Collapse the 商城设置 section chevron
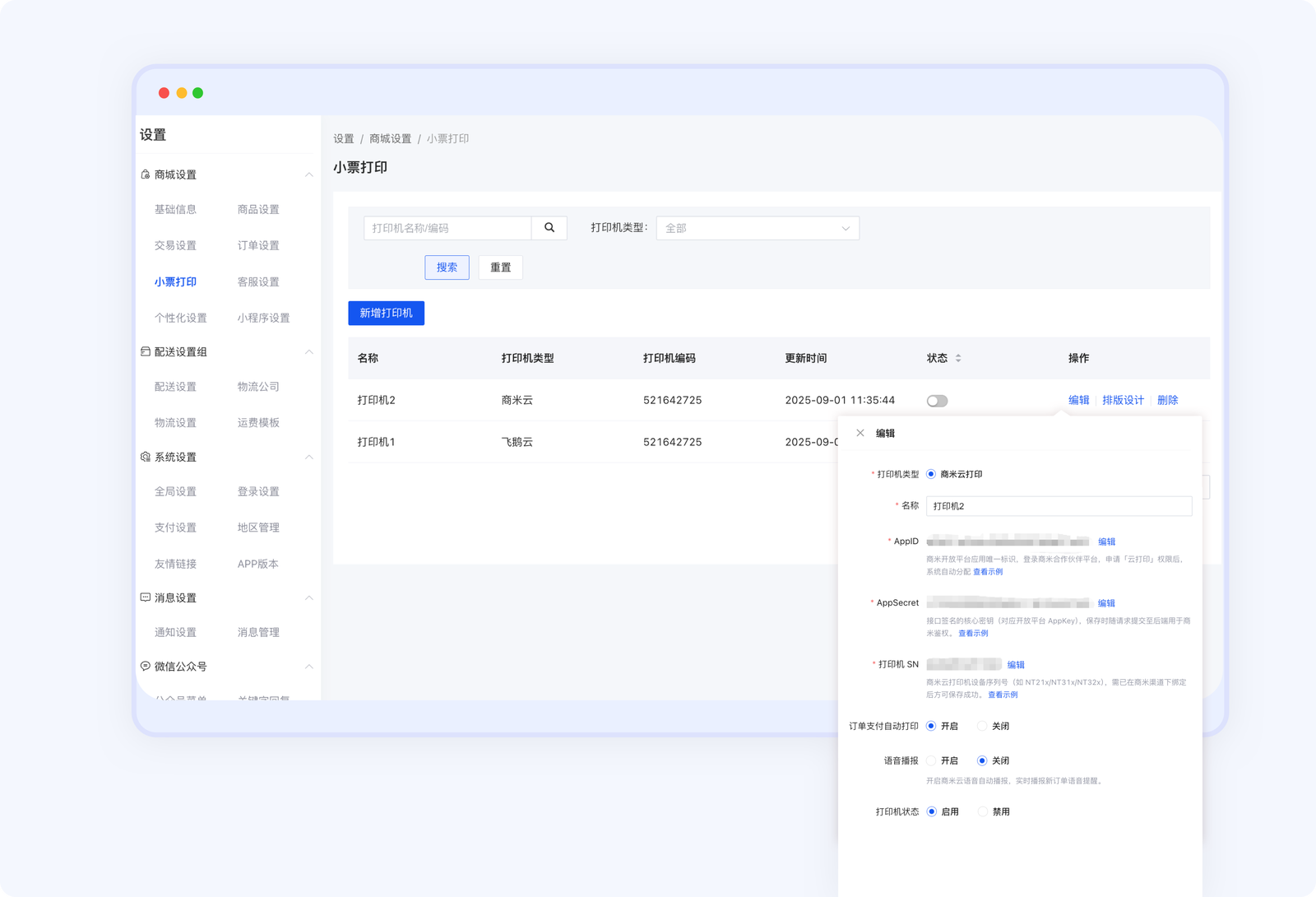Image resolution: width=1316 pixels, height=897 pixels. click(309, 174)
